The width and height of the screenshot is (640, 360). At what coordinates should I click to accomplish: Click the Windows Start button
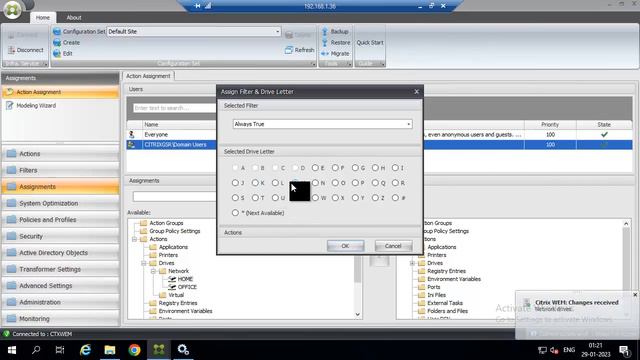tap(12, 350)
